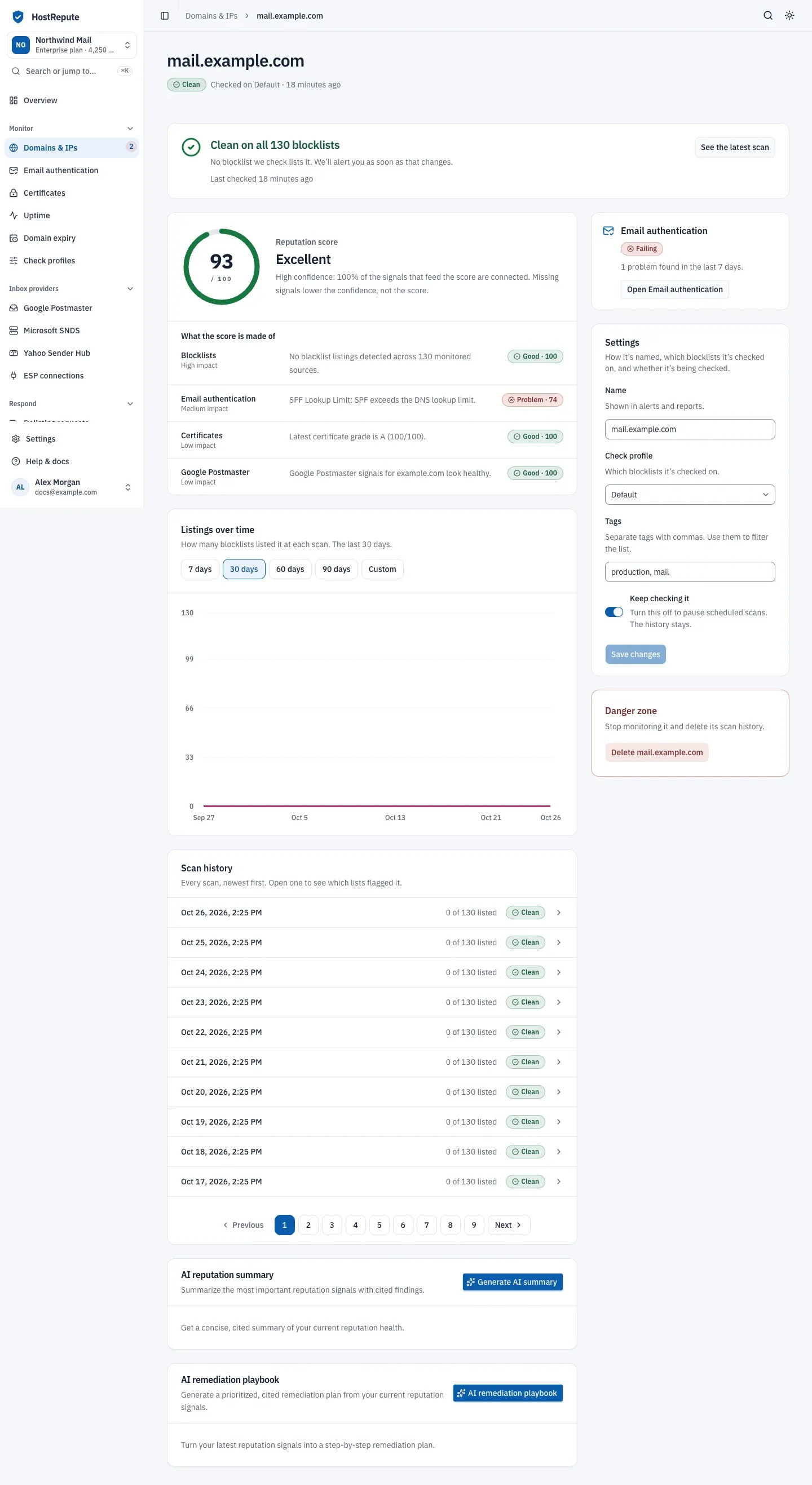The width and height of the screenshot is (812, 1485).
Task: Click Open Email authentication button
Action: (674, 289)
